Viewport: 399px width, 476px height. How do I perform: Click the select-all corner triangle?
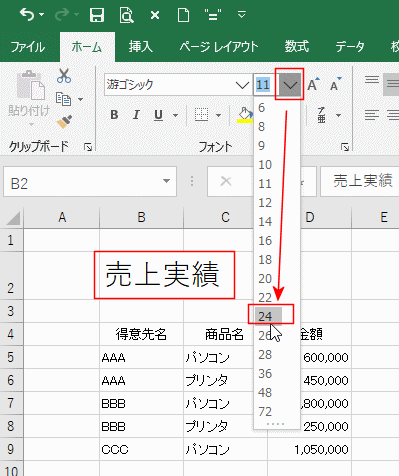click(12, 218)
